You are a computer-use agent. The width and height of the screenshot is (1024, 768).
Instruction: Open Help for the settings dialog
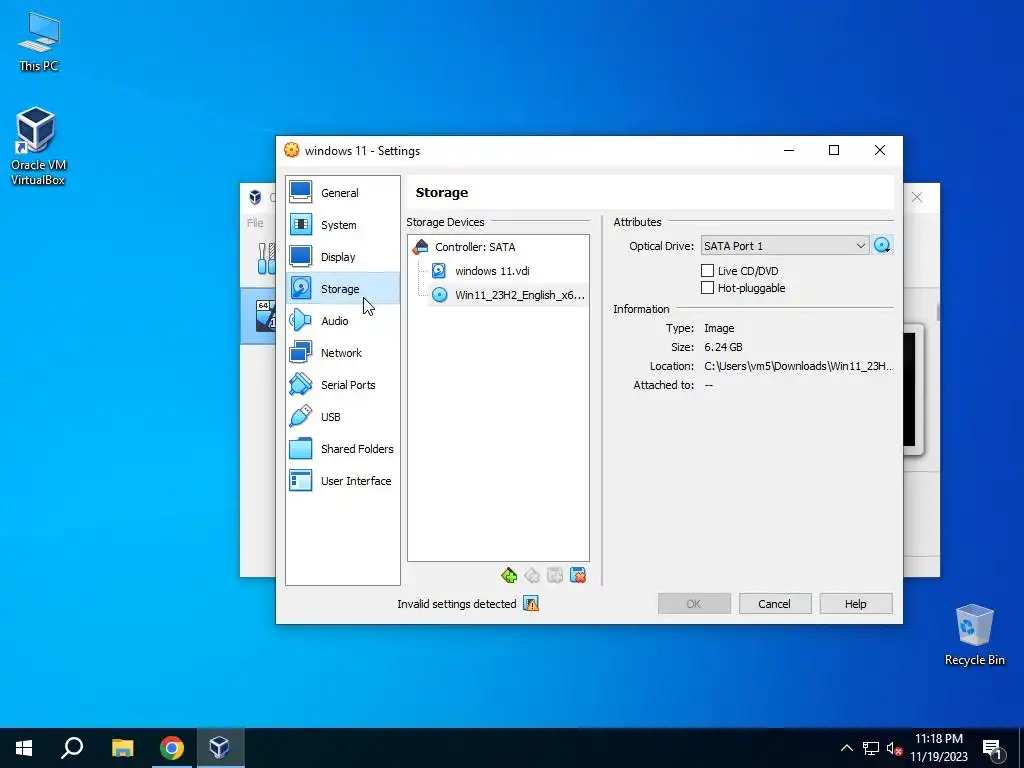[x=856, y=604]
